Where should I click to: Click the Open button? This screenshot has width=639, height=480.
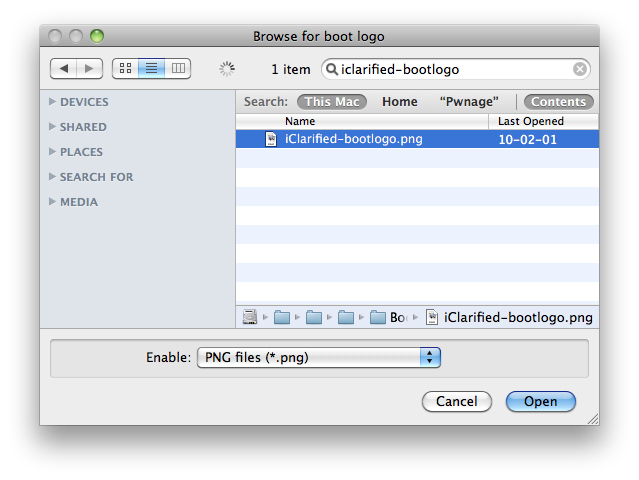pos(540,401)
